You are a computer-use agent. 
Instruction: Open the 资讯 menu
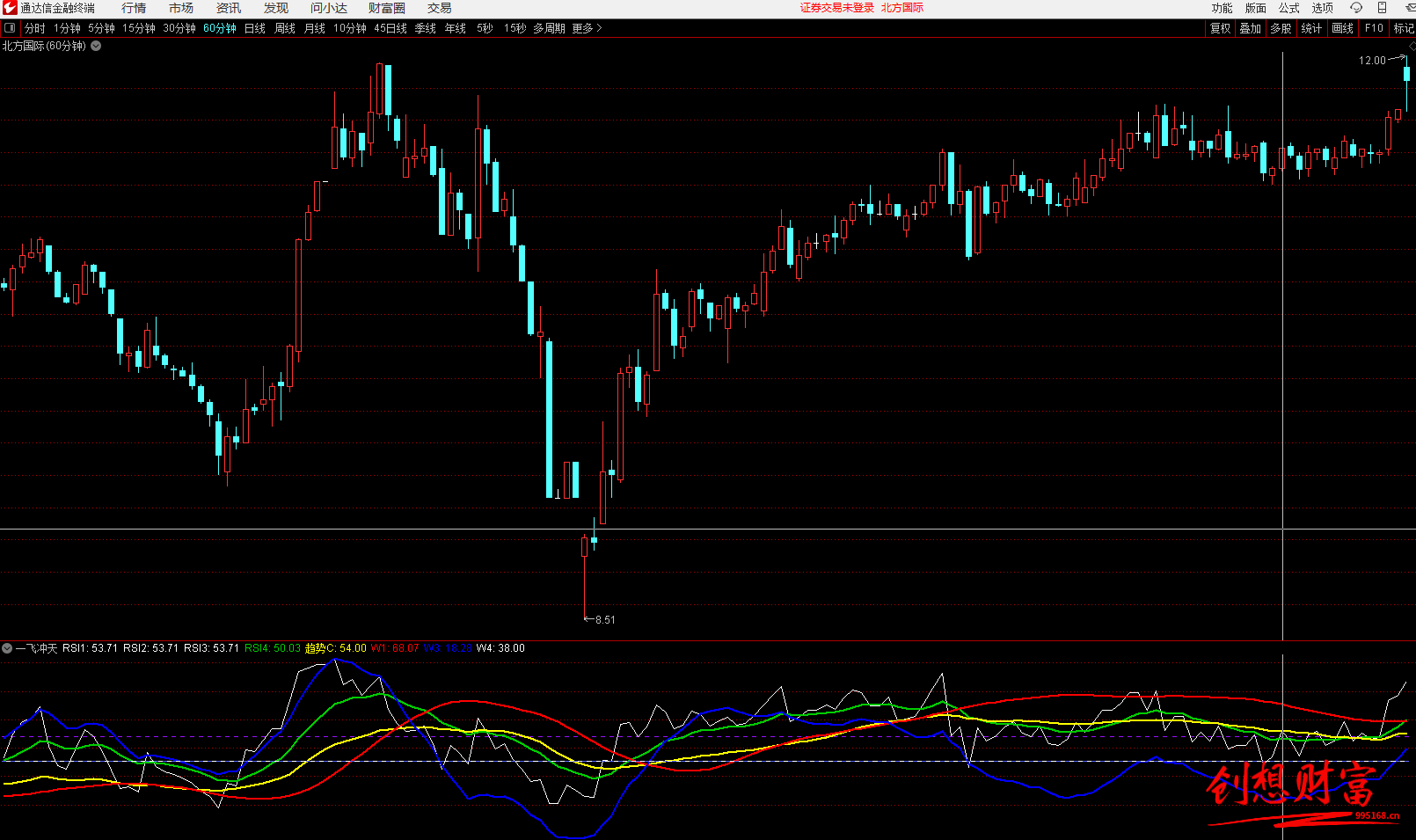tap(229, 8)
